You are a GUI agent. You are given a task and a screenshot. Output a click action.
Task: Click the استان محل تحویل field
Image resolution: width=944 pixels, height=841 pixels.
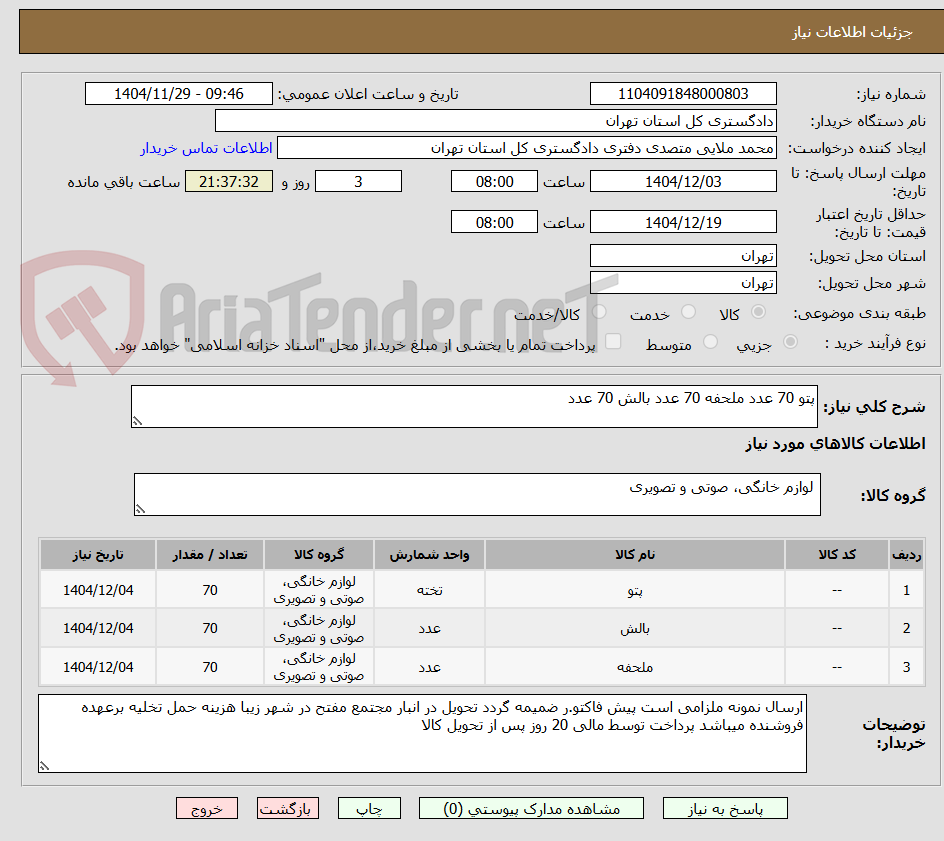click(683, 256)
